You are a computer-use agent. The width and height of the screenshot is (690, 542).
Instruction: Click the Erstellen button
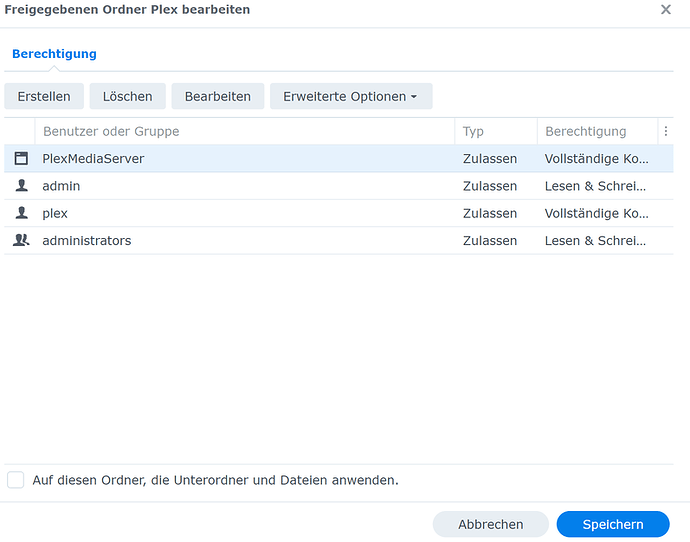(44, 96)
